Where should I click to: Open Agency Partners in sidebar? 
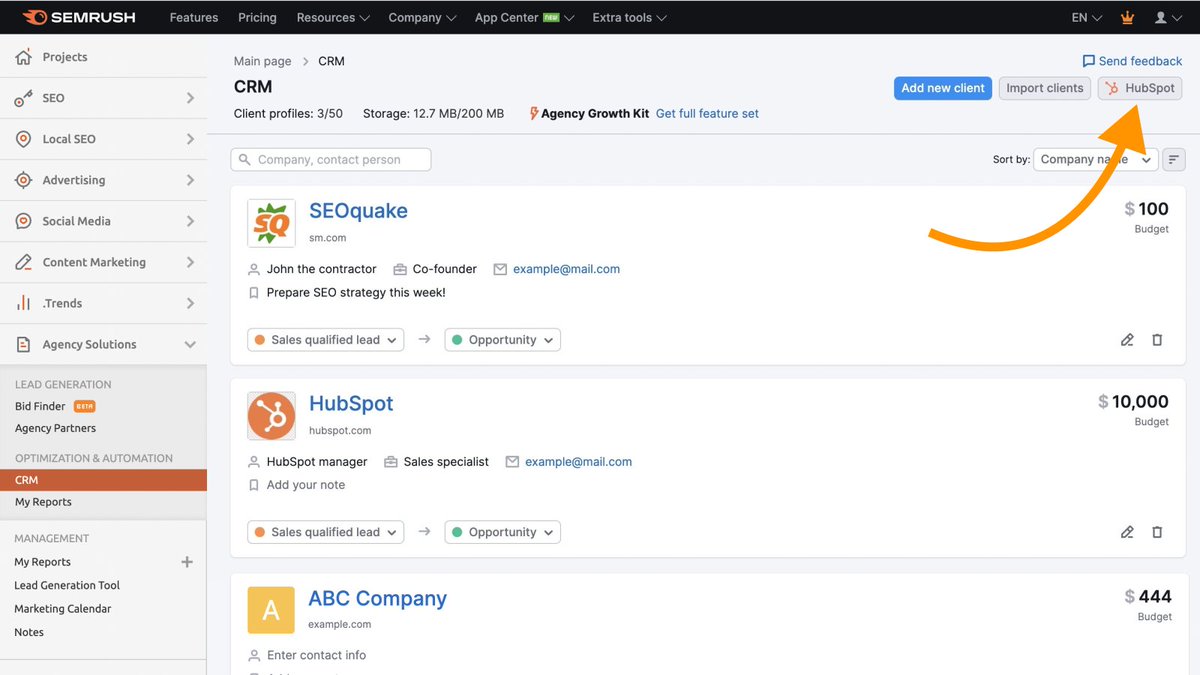55,428
